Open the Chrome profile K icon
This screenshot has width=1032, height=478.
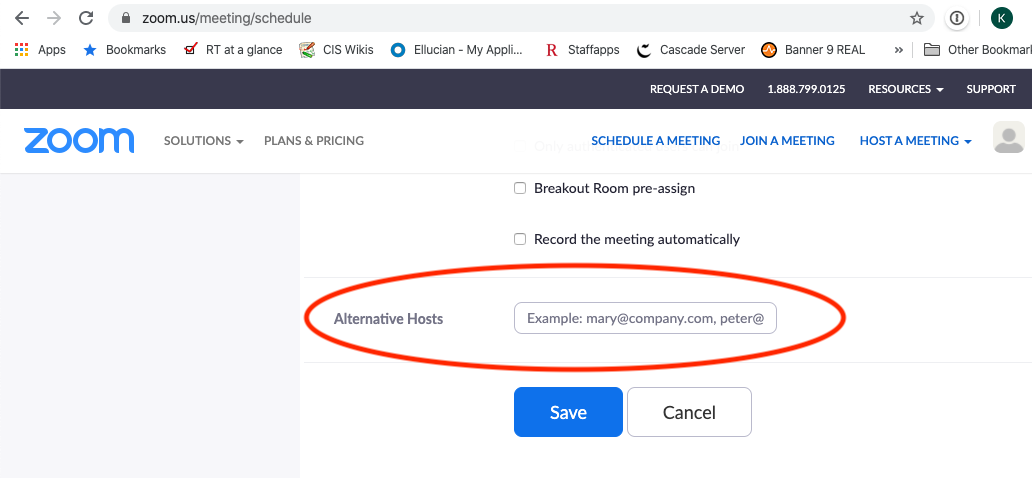1001,18
